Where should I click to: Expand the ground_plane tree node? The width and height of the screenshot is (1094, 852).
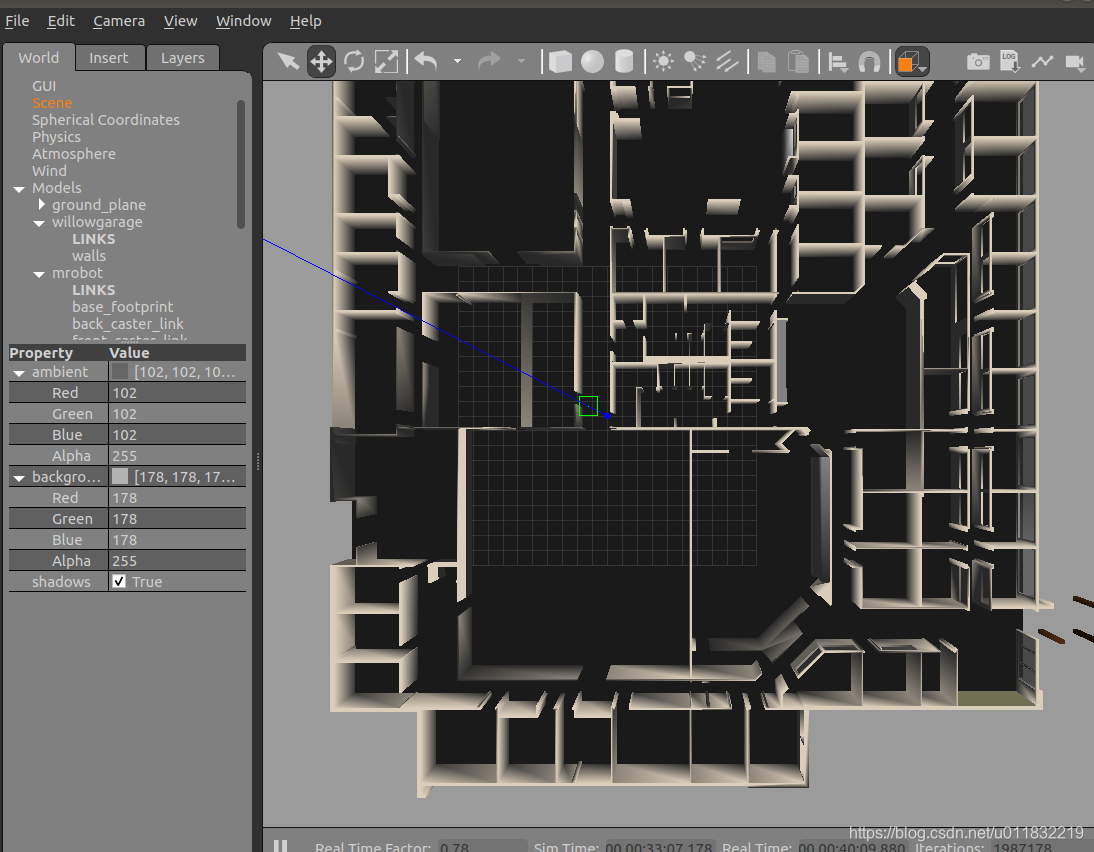click(x=41, y=204)
